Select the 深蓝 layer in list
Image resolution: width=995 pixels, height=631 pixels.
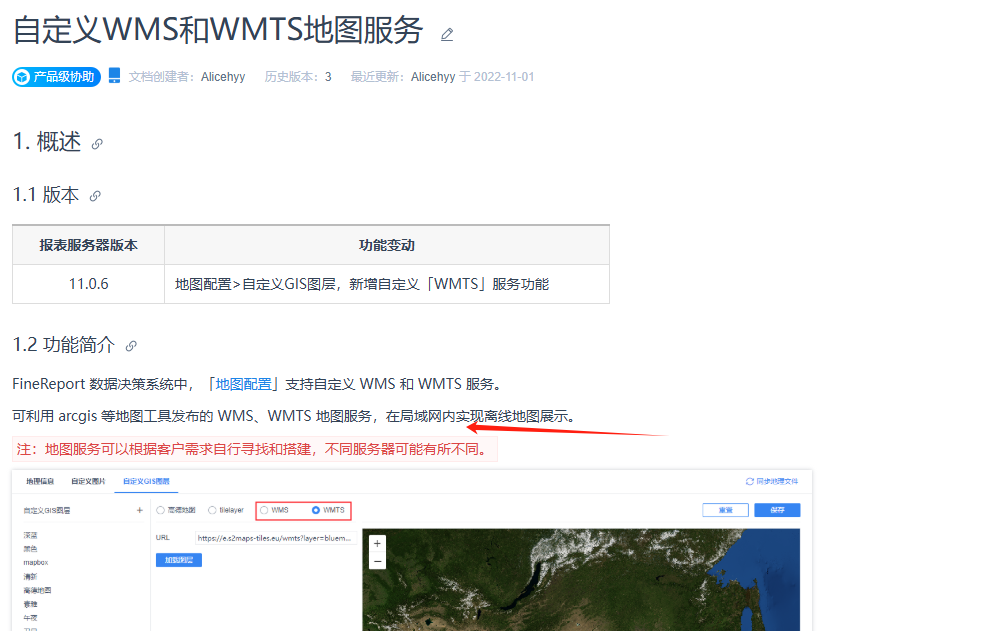click(x=30, y=535)
